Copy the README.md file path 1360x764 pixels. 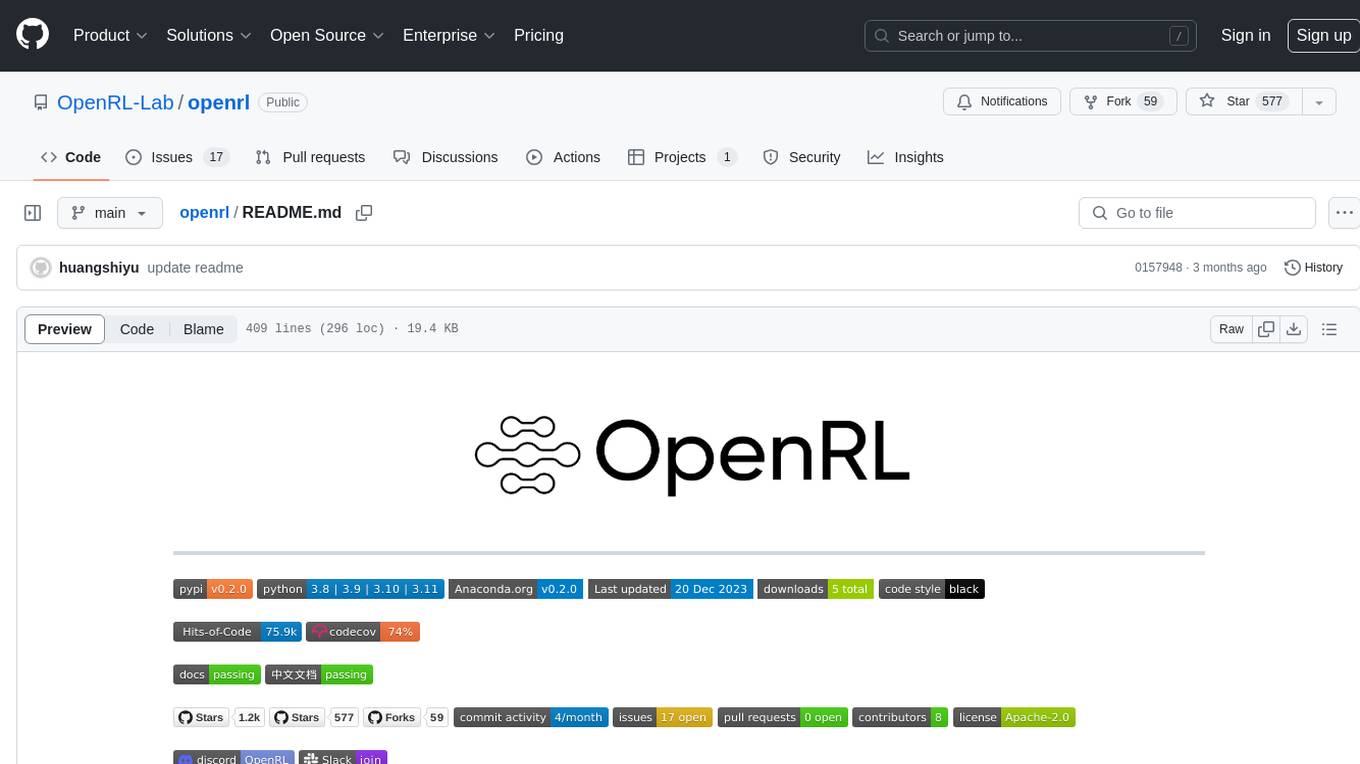(x=364, y=213)
